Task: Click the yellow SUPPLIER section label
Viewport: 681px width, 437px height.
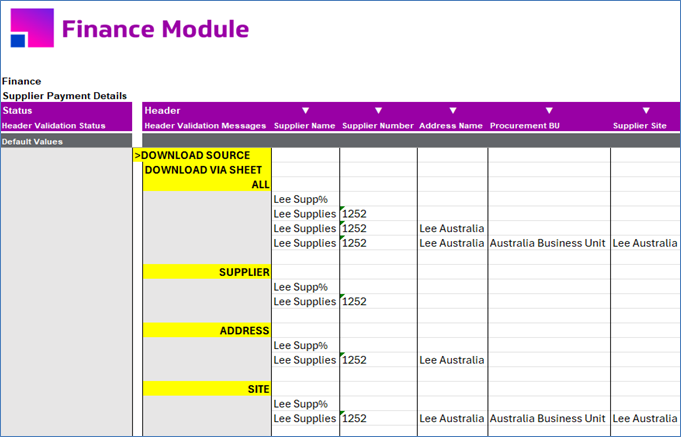Action: coord(207,272)
